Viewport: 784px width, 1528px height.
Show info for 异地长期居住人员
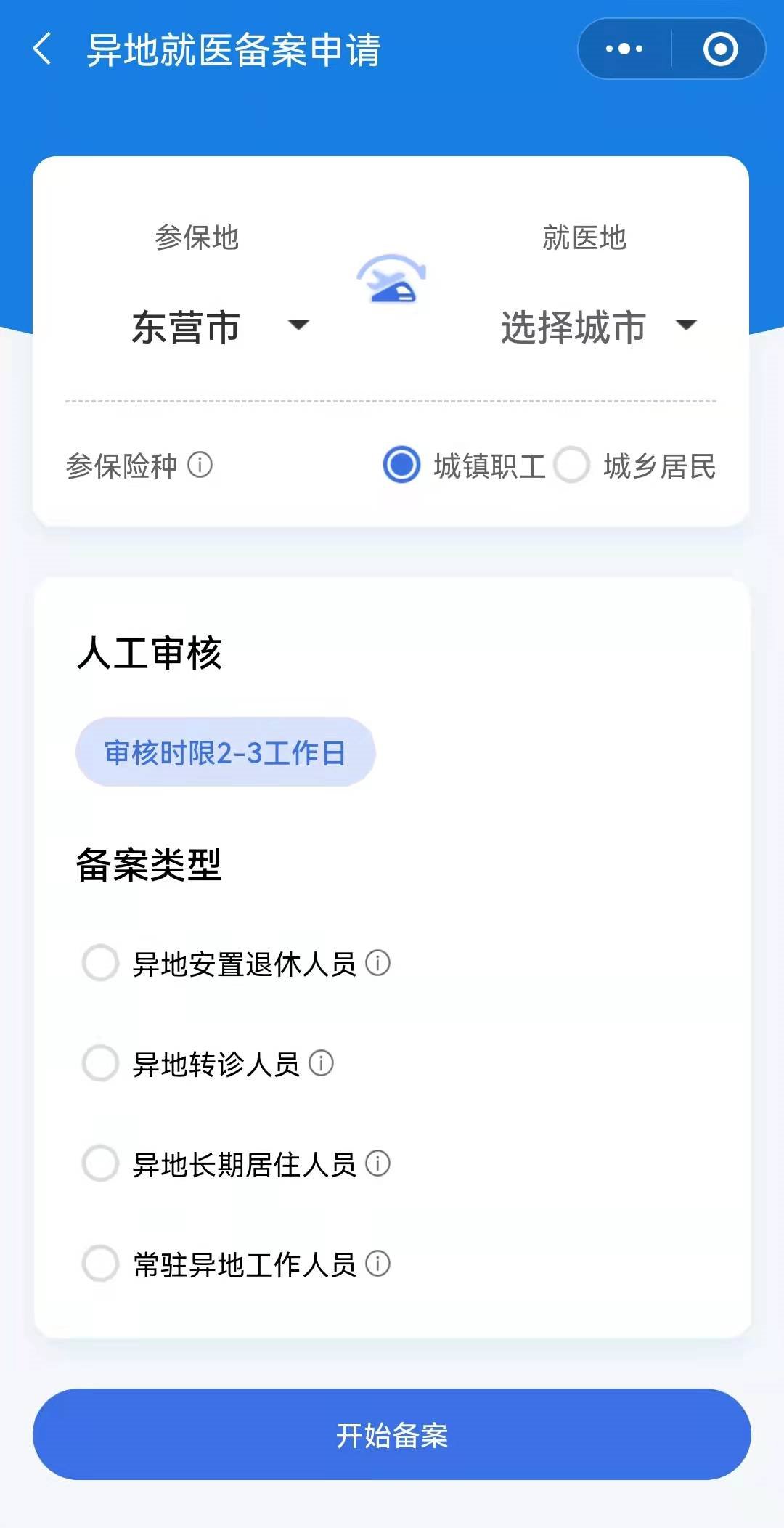pyautogui.click(x=377, y=1163)
